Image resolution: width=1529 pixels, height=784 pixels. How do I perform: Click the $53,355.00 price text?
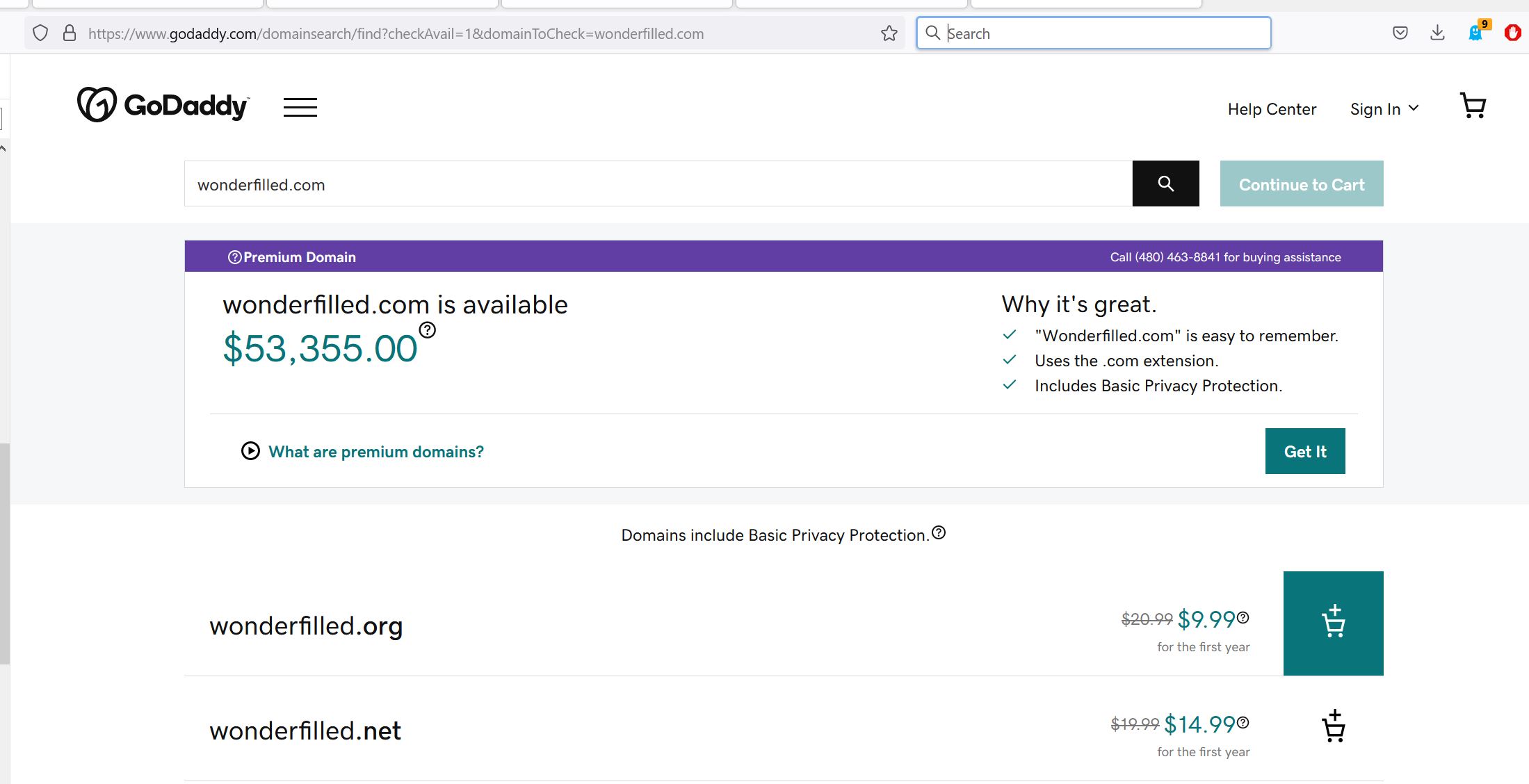(x=320, y=348)
